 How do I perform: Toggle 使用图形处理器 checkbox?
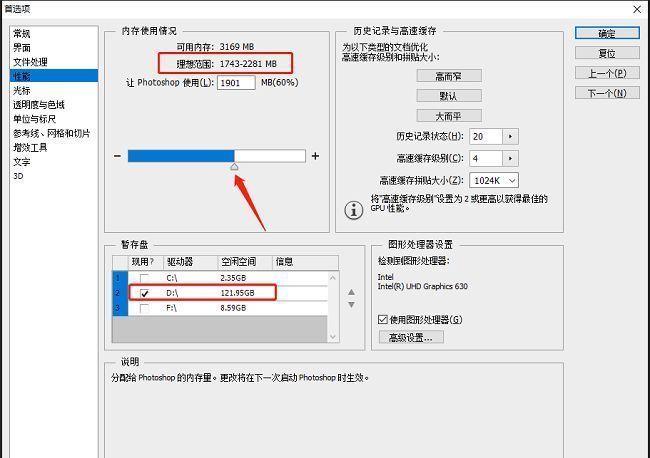[383, 319]
